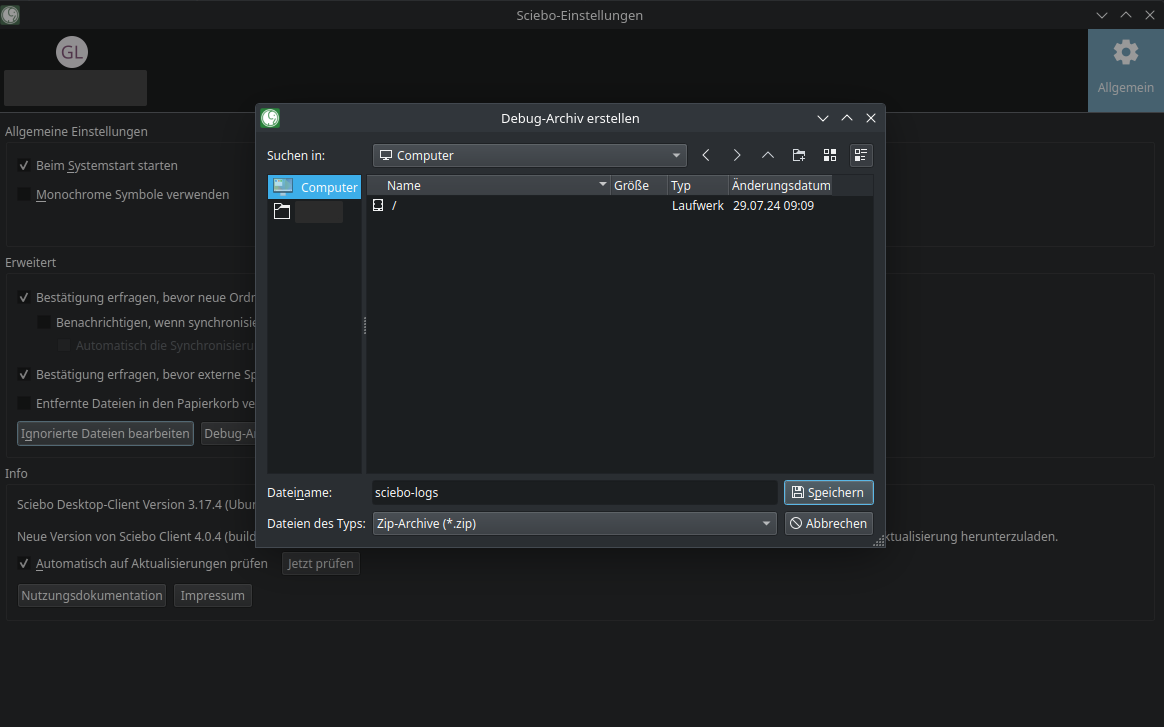Screen dimensions: 1164x727
Task: Sort by the Änderungsdatum column header
Action: click(x=780, y=185)
